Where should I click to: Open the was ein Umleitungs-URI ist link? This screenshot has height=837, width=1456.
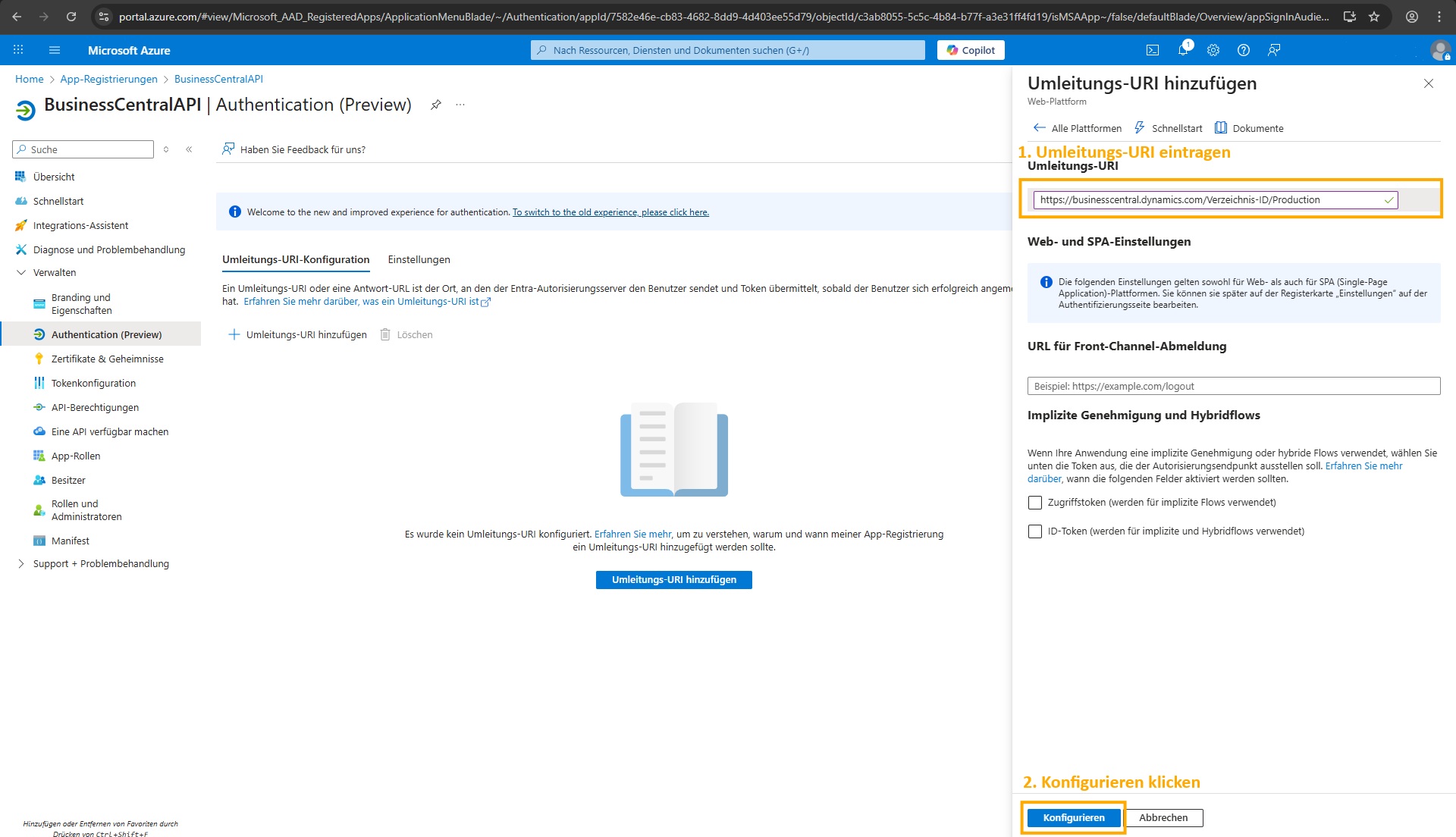pos(367,302)
